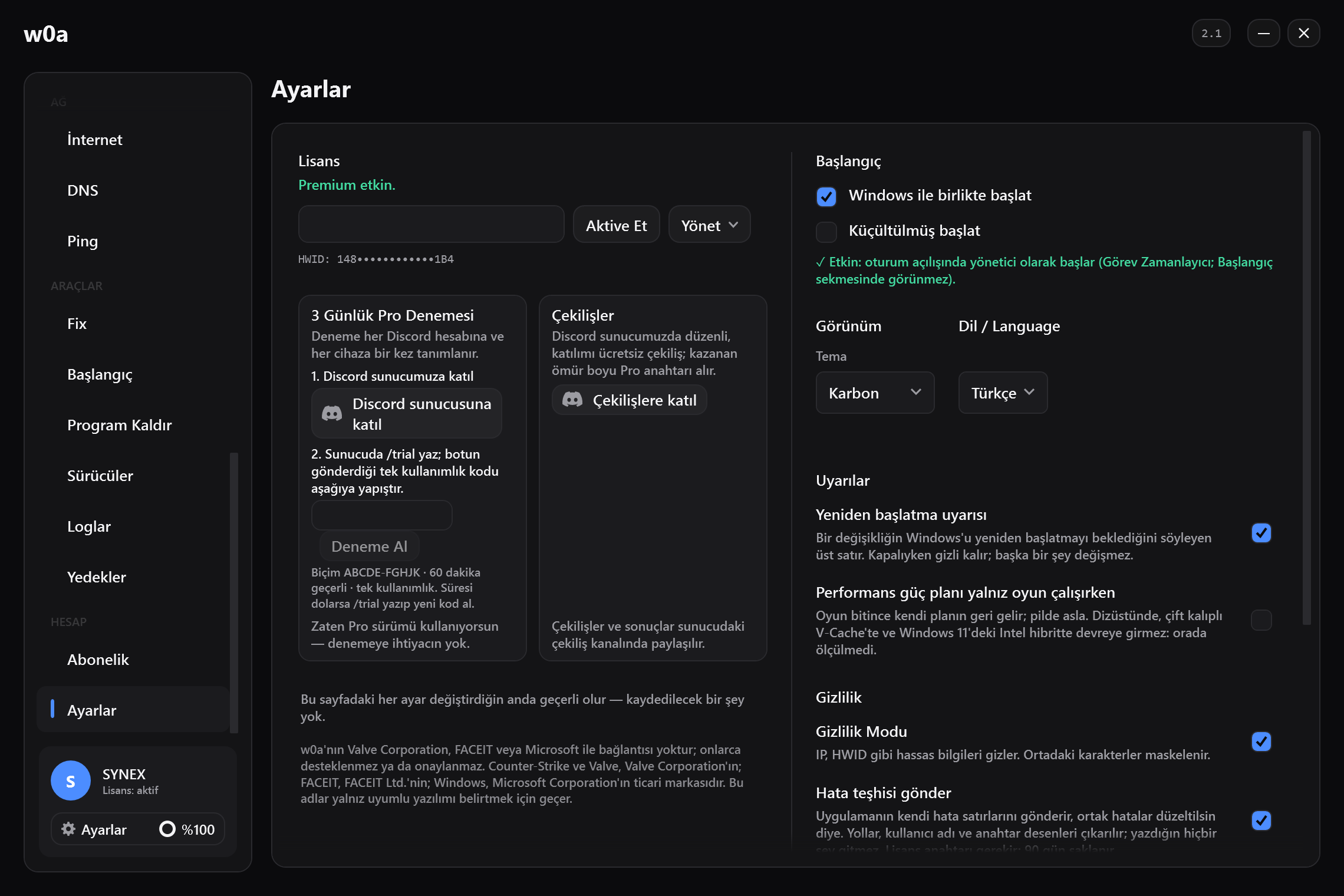Show the Loglar page
This screenshot has width=1344, height=896.
[133, 526]
